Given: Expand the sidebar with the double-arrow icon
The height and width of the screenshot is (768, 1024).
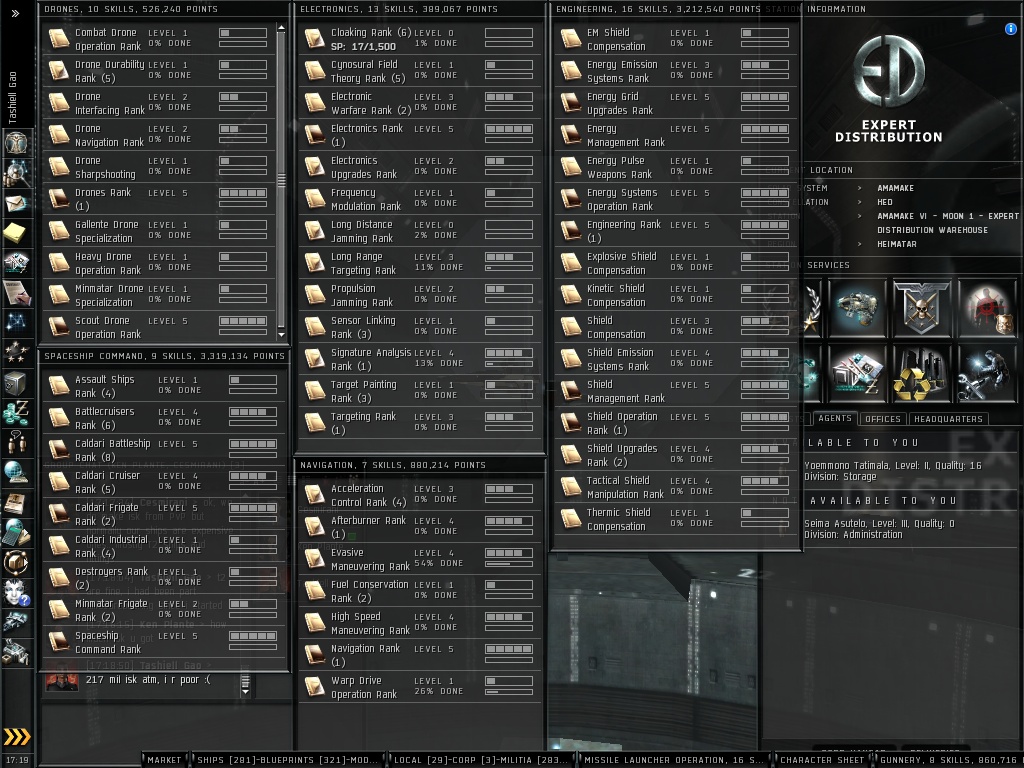Looking at the screenshot, I should [15, 13].
